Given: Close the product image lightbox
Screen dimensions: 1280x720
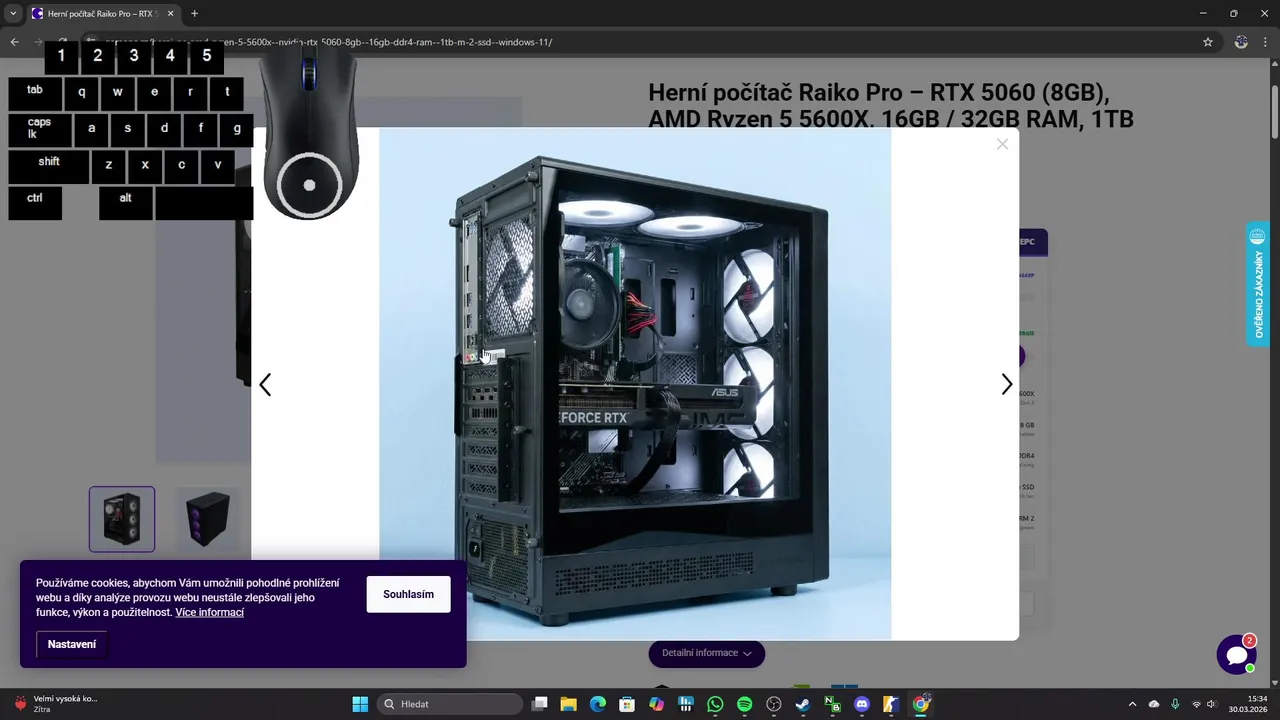Looking at the screenshot, I should click(x=1002, y=144).
